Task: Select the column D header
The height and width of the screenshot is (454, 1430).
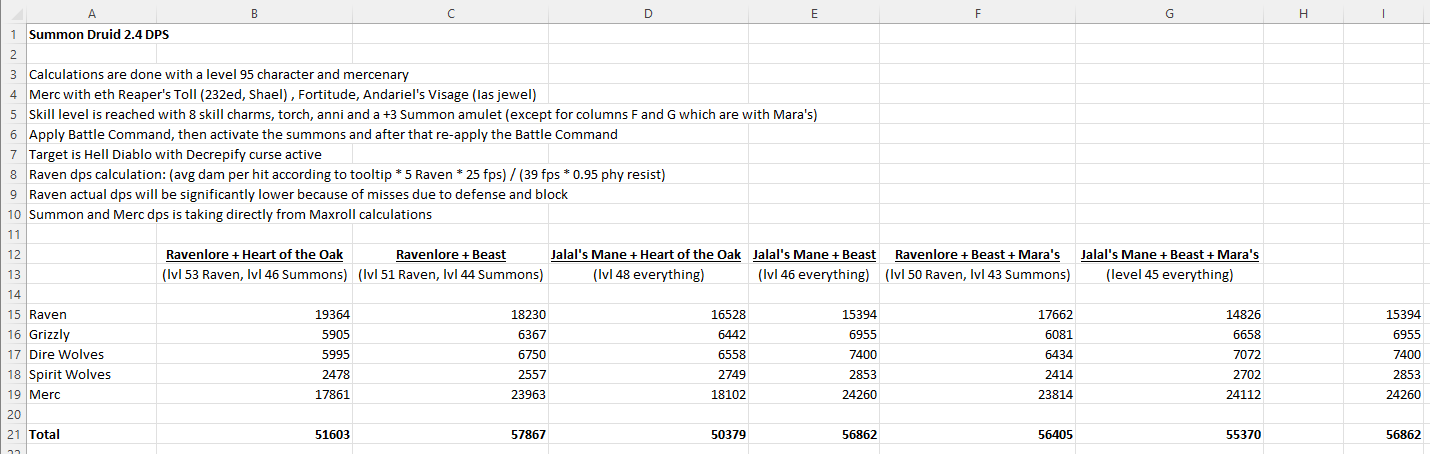Action: [647, 13]
